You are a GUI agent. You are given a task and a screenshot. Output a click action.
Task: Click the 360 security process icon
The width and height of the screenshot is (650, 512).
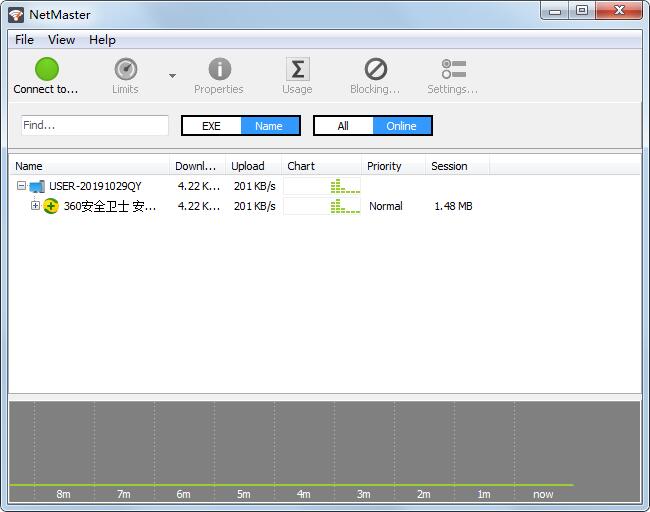point(51,206)
